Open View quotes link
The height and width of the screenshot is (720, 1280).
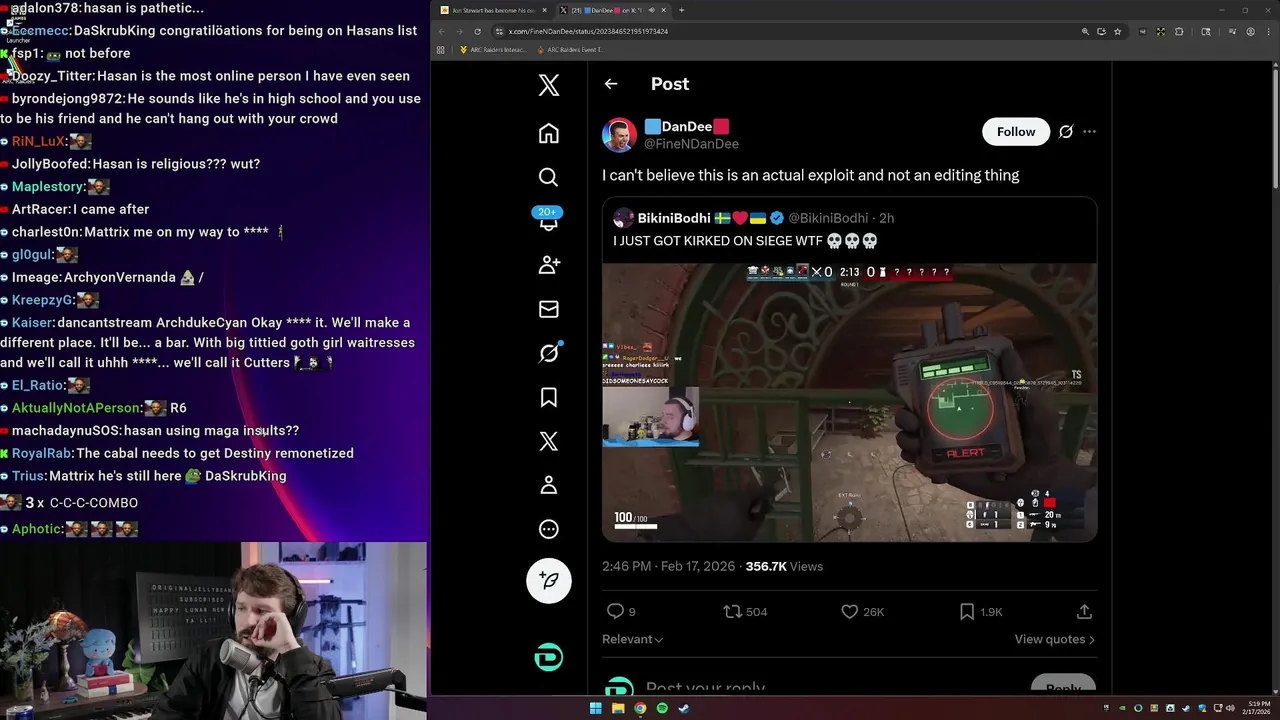click(1054, 639)
